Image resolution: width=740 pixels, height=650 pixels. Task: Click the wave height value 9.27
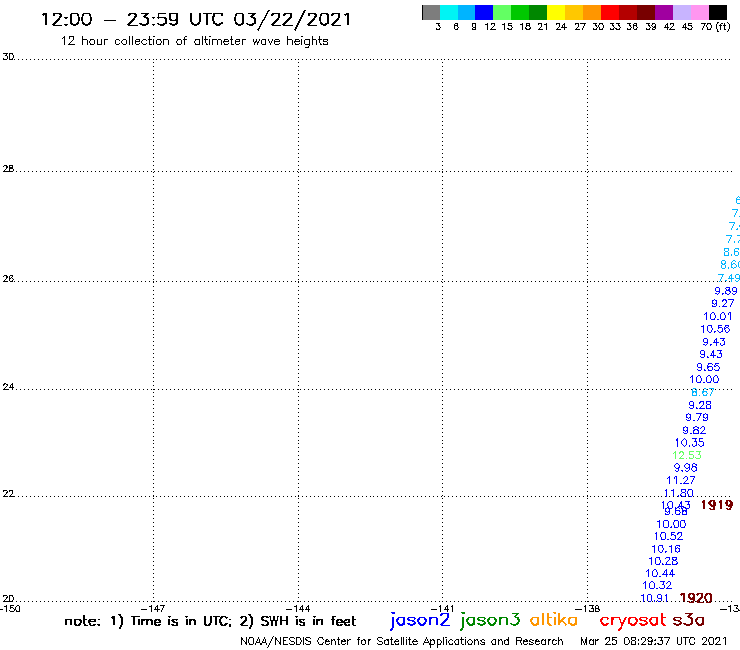(x=723, y=303)
